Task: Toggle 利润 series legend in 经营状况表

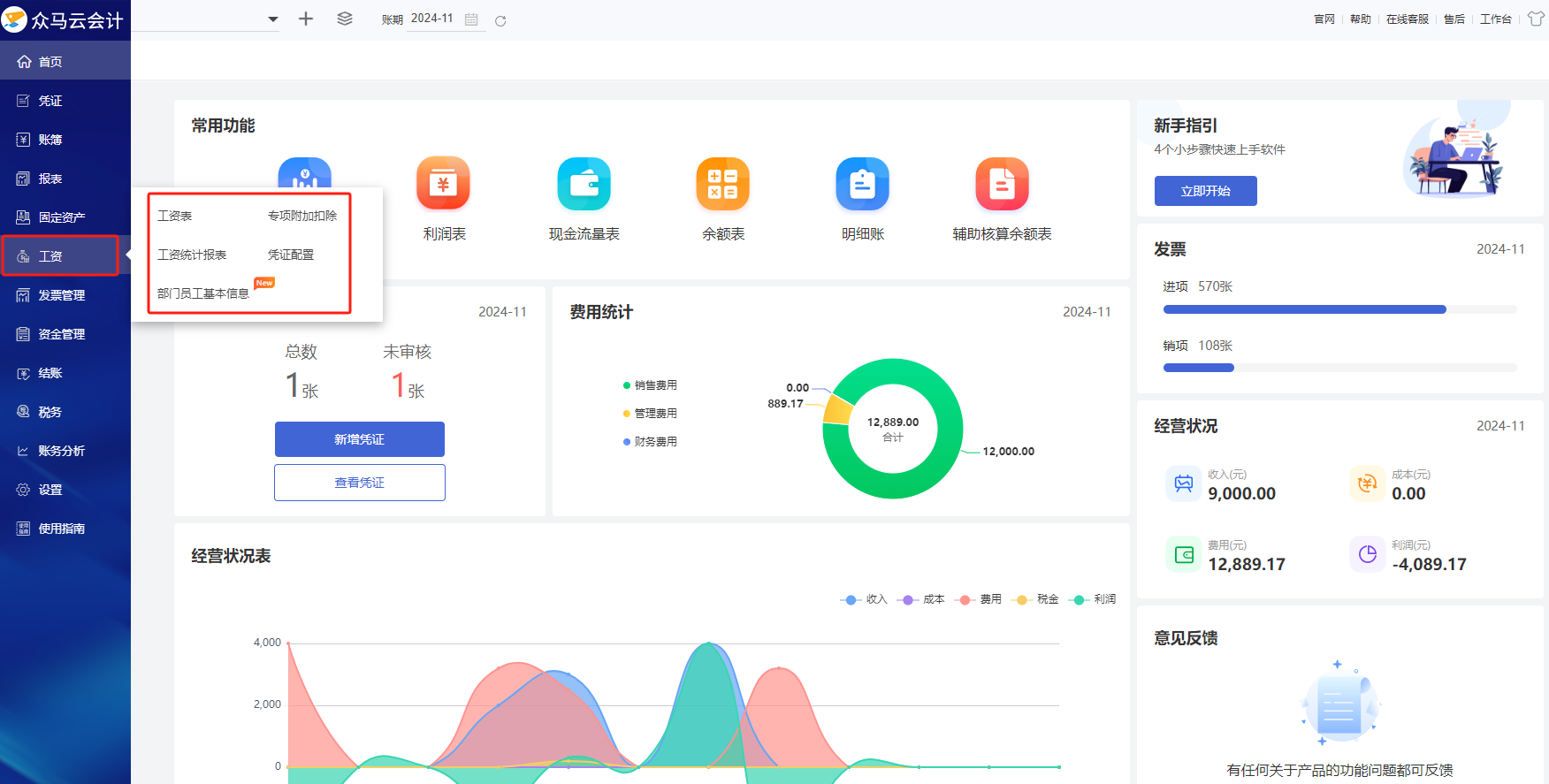Action: (x=1092, y=599)
